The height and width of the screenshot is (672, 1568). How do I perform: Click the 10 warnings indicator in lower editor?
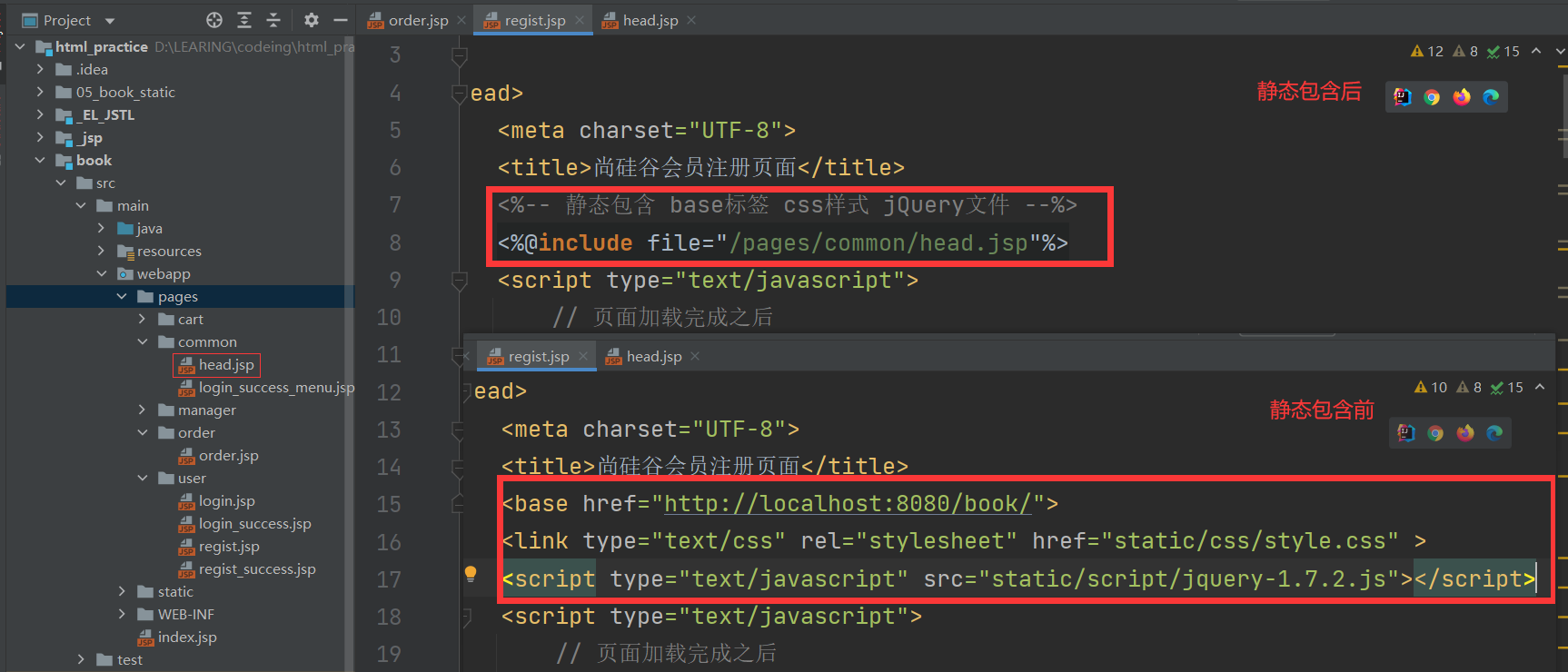click(1430, 388)
